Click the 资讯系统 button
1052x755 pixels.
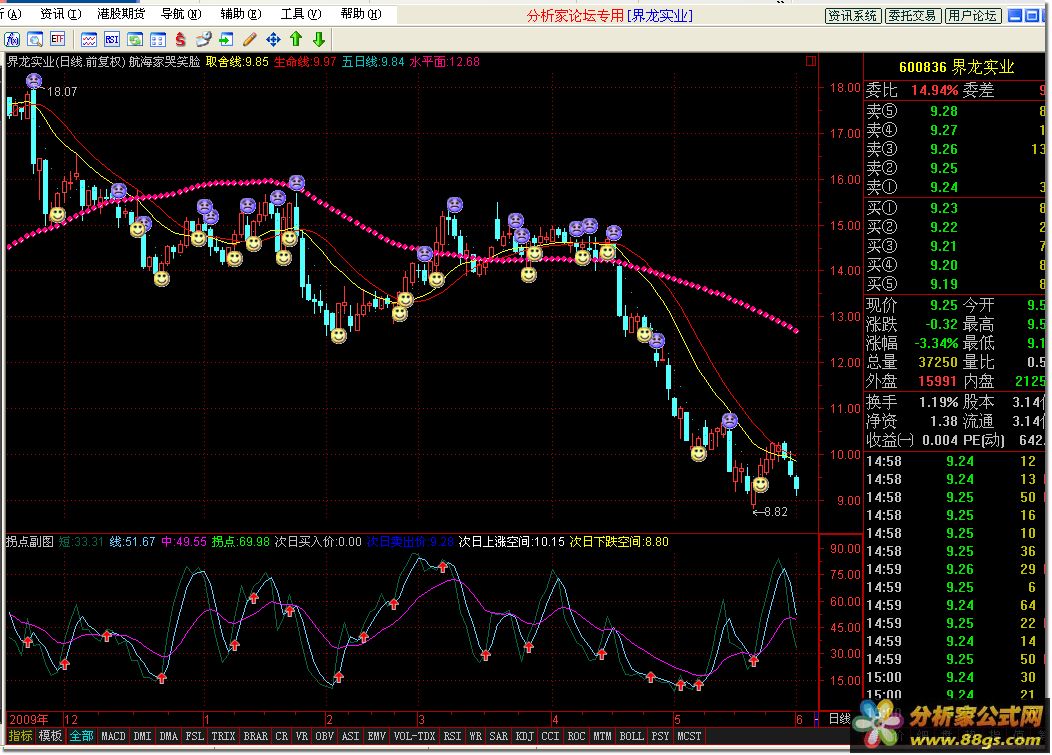853,15
